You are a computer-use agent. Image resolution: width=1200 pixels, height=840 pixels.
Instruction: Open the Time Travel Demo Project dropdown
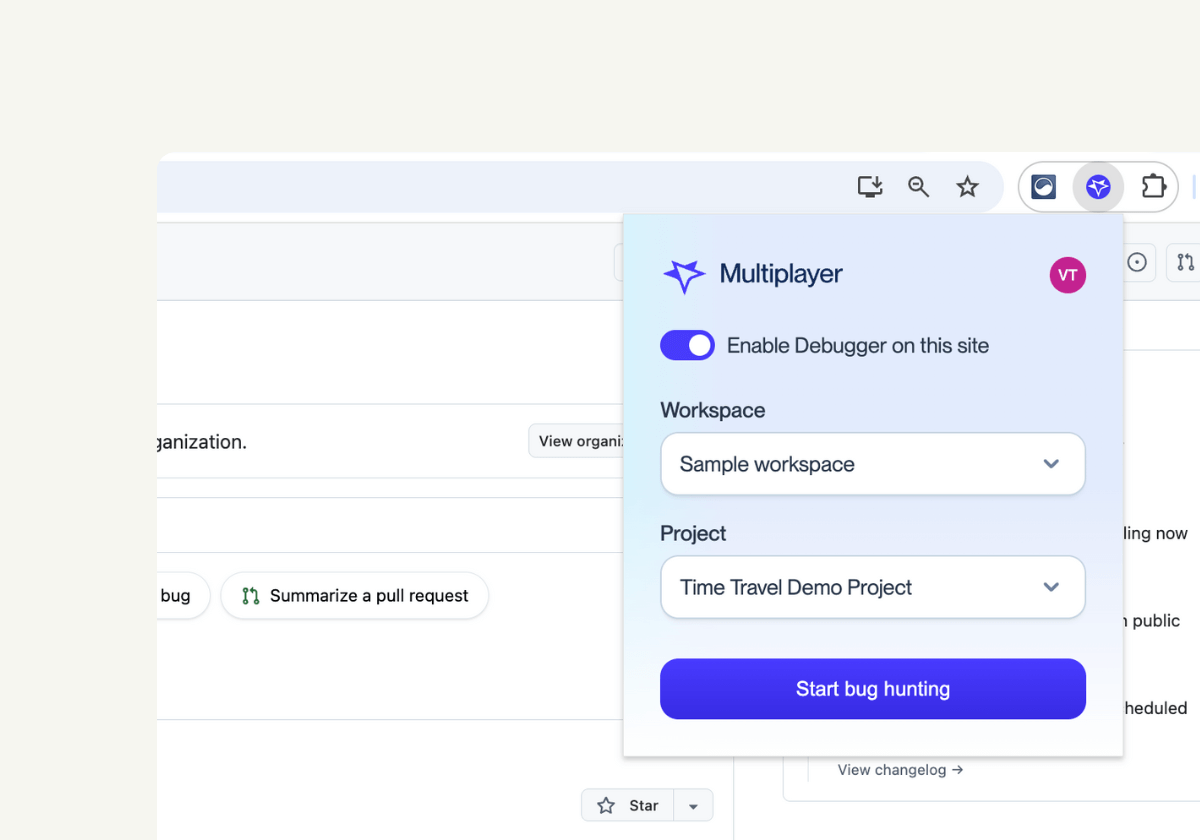872,587
